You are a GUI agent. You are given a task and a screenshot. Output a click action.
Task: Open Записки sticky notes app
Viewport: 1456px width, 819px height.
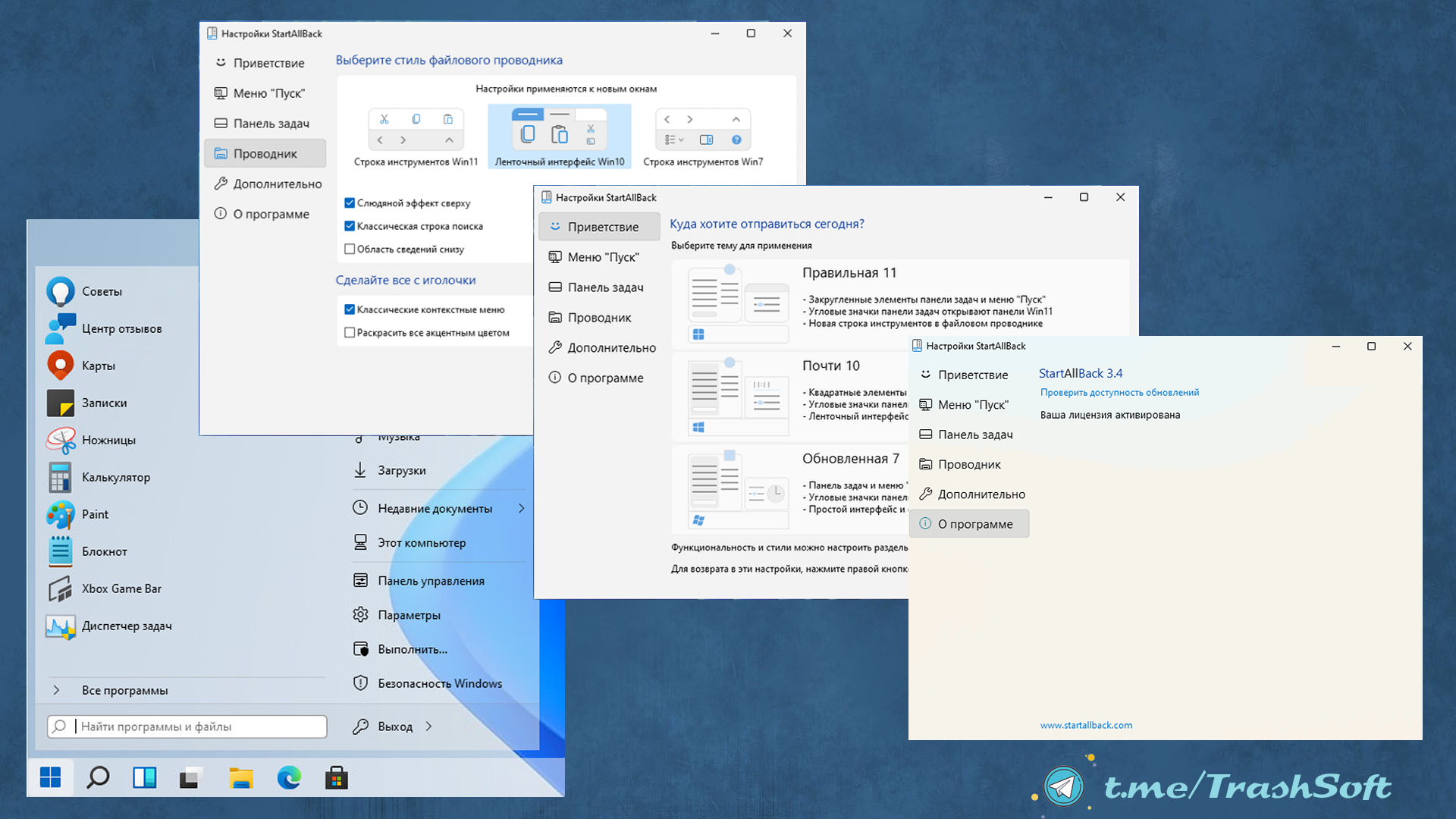coord(86,403)
